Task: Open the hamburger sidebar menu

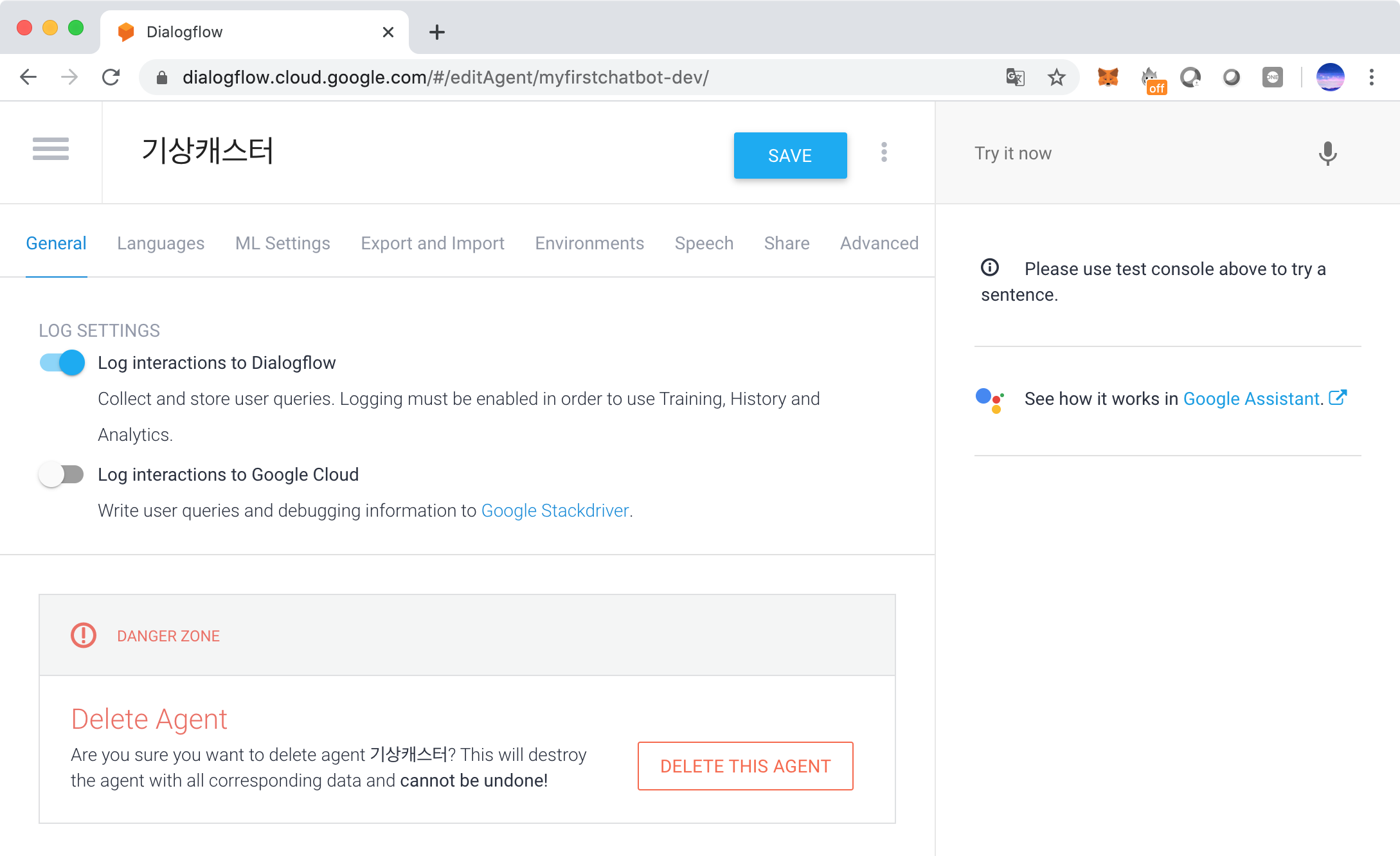Action: (x=51, y=149)
